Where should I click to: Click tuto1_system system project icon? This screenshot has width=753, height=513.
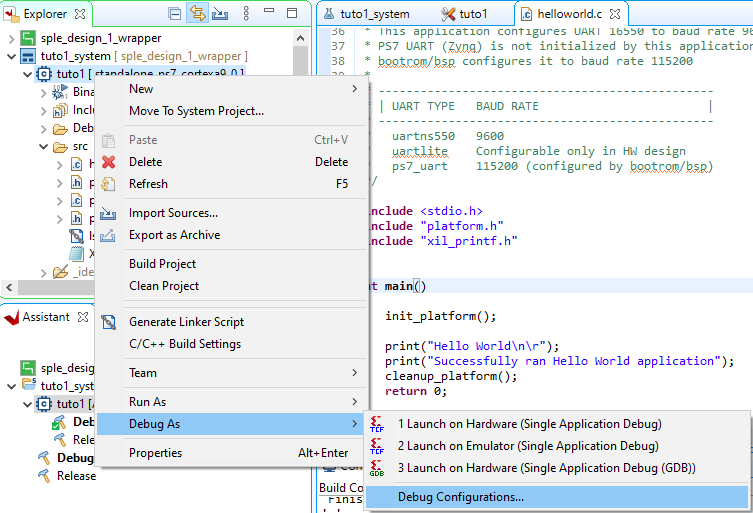[28, 56]
